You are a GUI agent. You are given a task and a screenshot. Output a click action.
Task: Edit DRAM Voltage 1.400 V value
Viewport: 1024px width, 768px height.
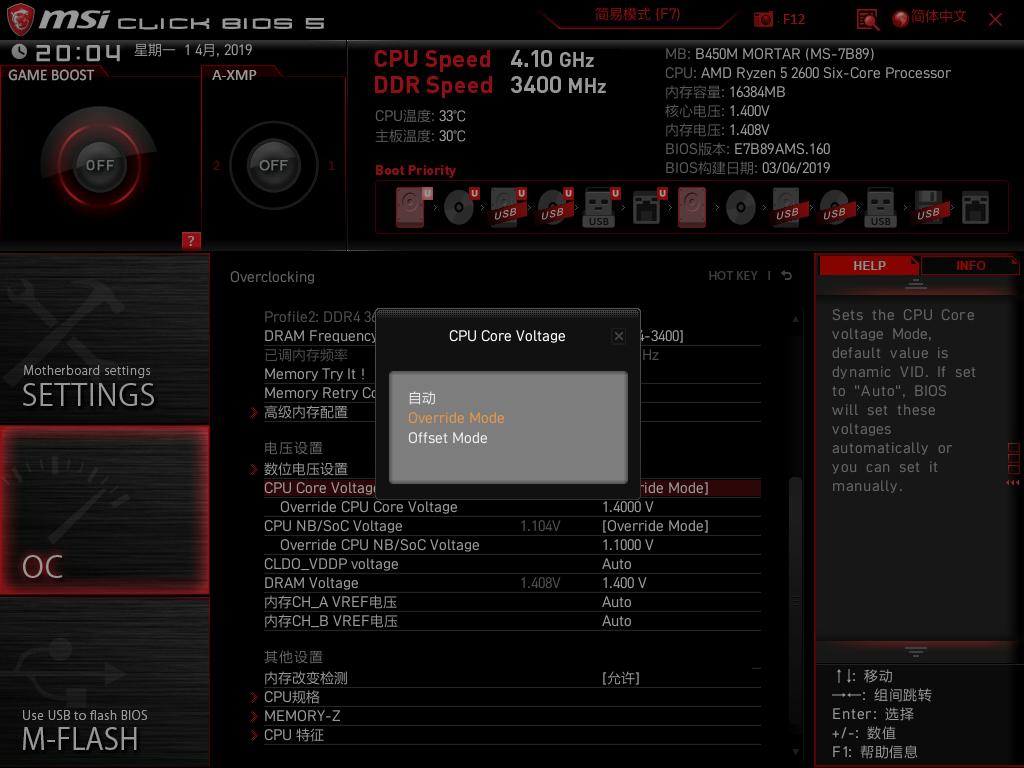point(624,583)
